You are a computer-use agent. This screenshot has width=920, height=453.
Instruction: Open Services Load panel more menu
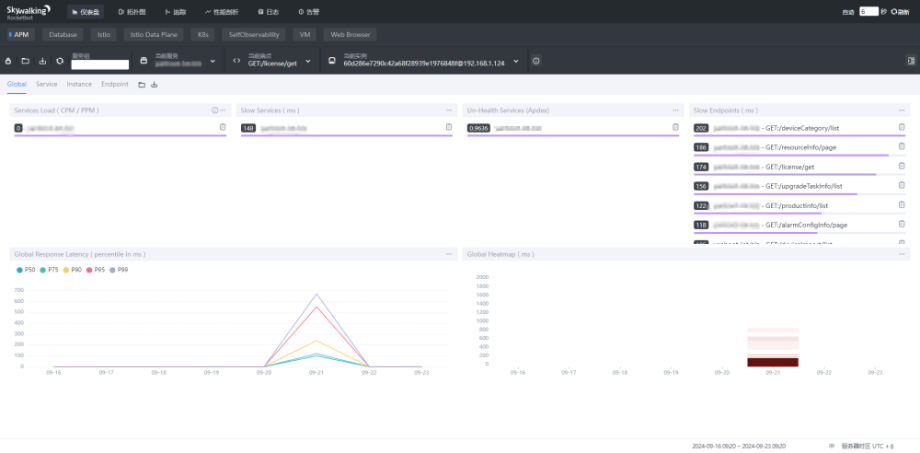pos(223,110)
